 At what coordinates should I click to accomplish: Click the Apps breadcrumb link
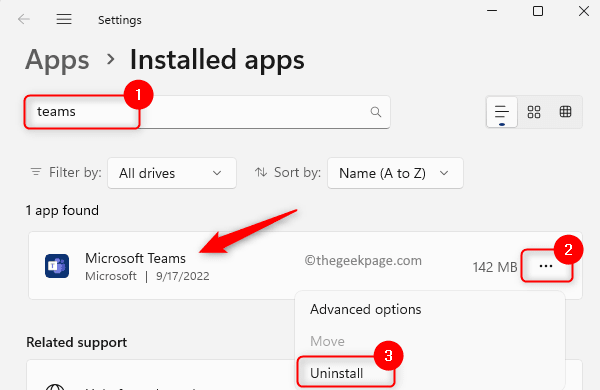coord(57,60)
